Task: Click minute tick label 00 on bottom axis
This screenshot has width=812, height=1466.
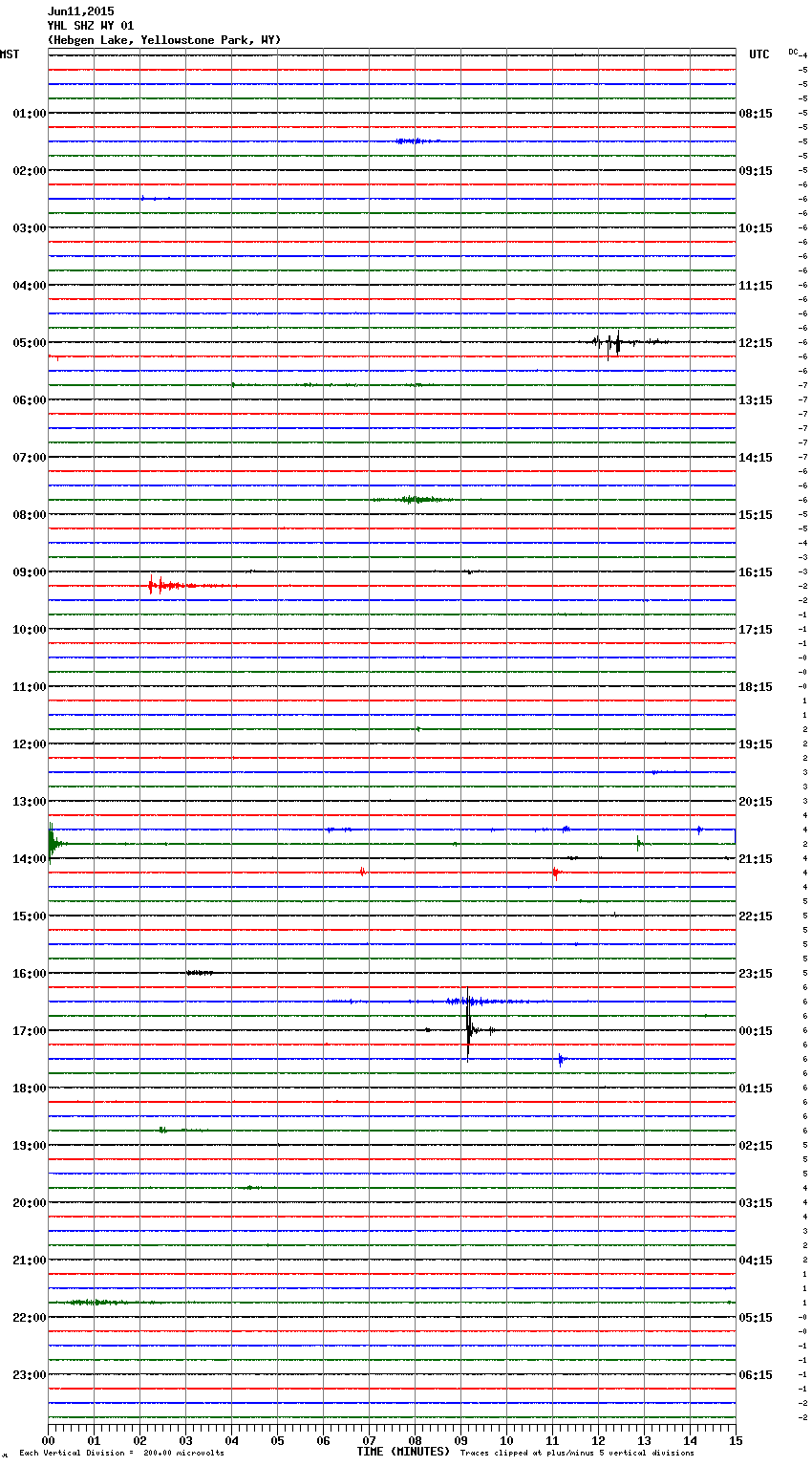Action: pos(48,1440)
